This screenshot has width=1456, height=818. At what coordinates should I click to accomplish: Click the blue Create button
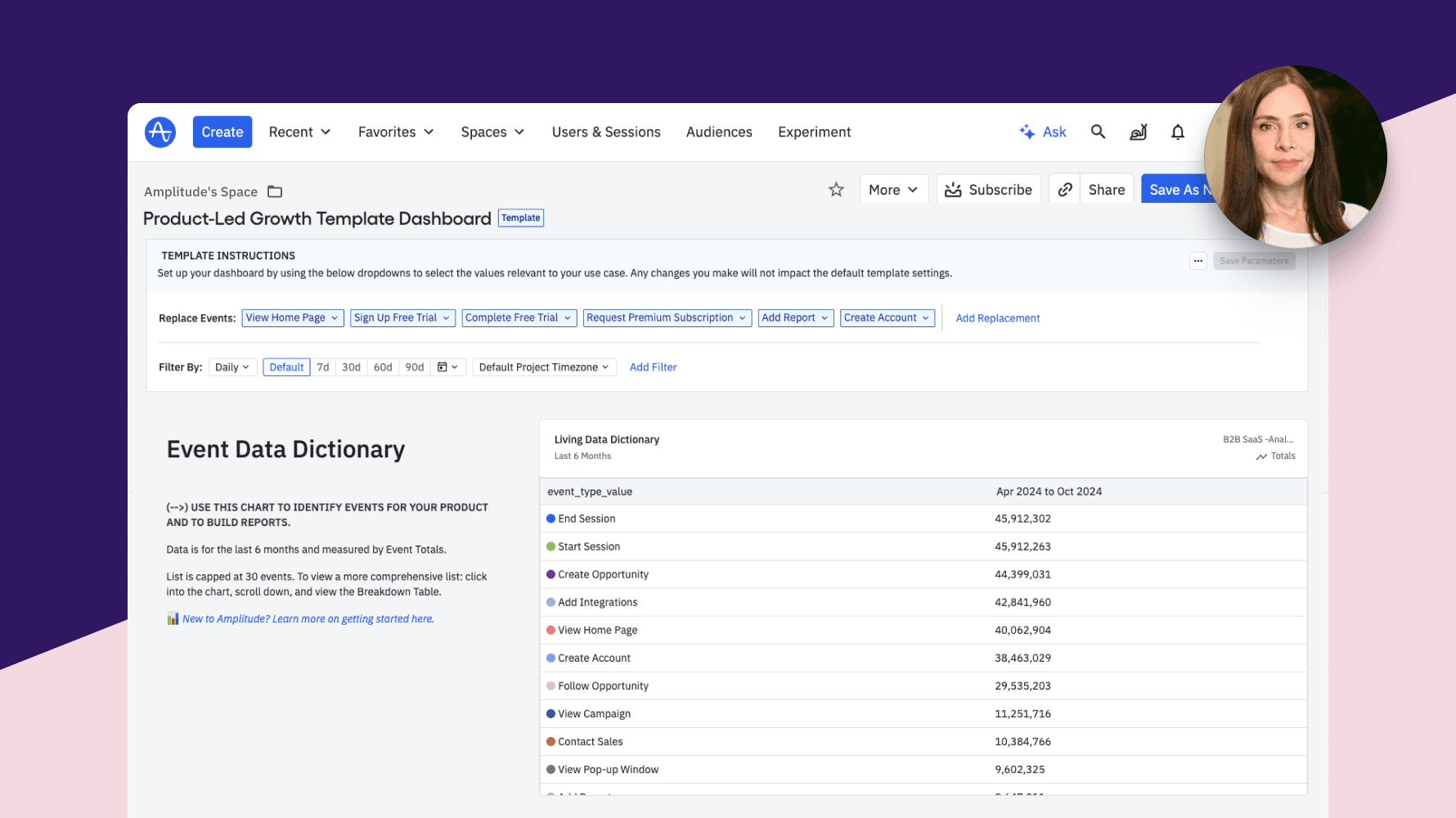(222, 132)
